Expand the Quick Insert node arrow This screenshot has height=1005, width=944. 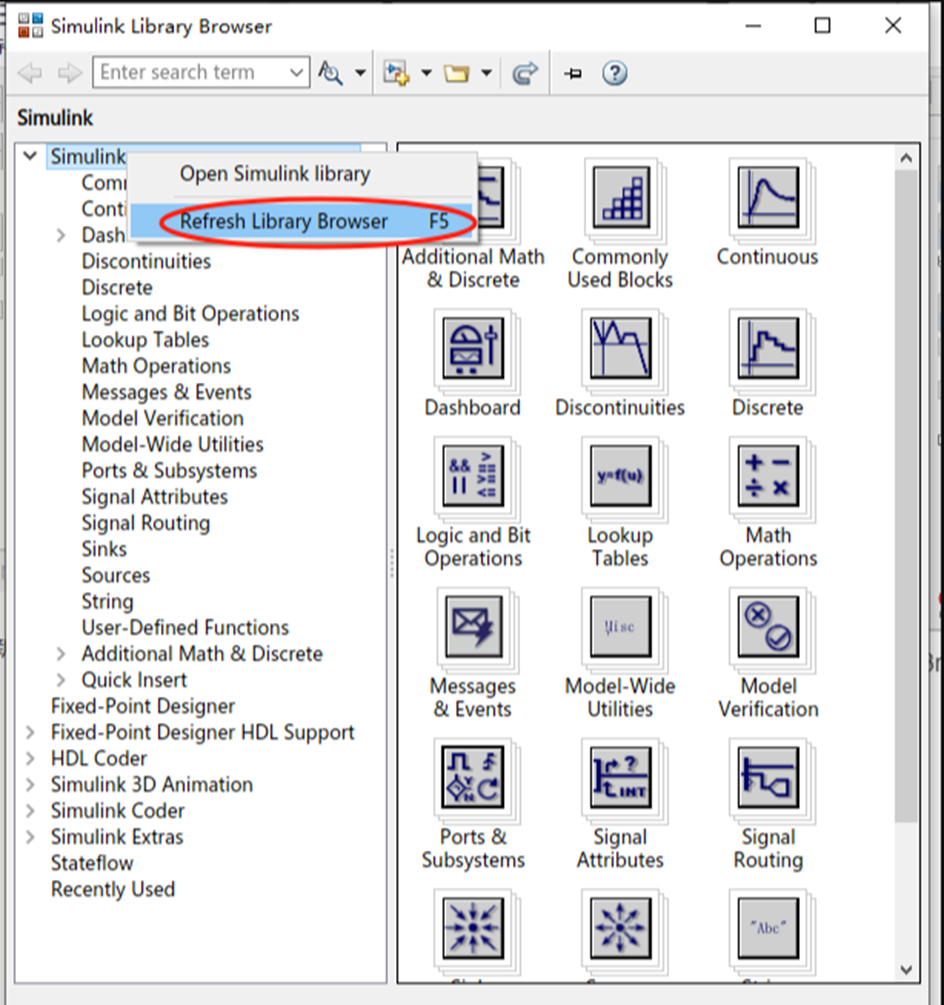[x=61, y=680]
